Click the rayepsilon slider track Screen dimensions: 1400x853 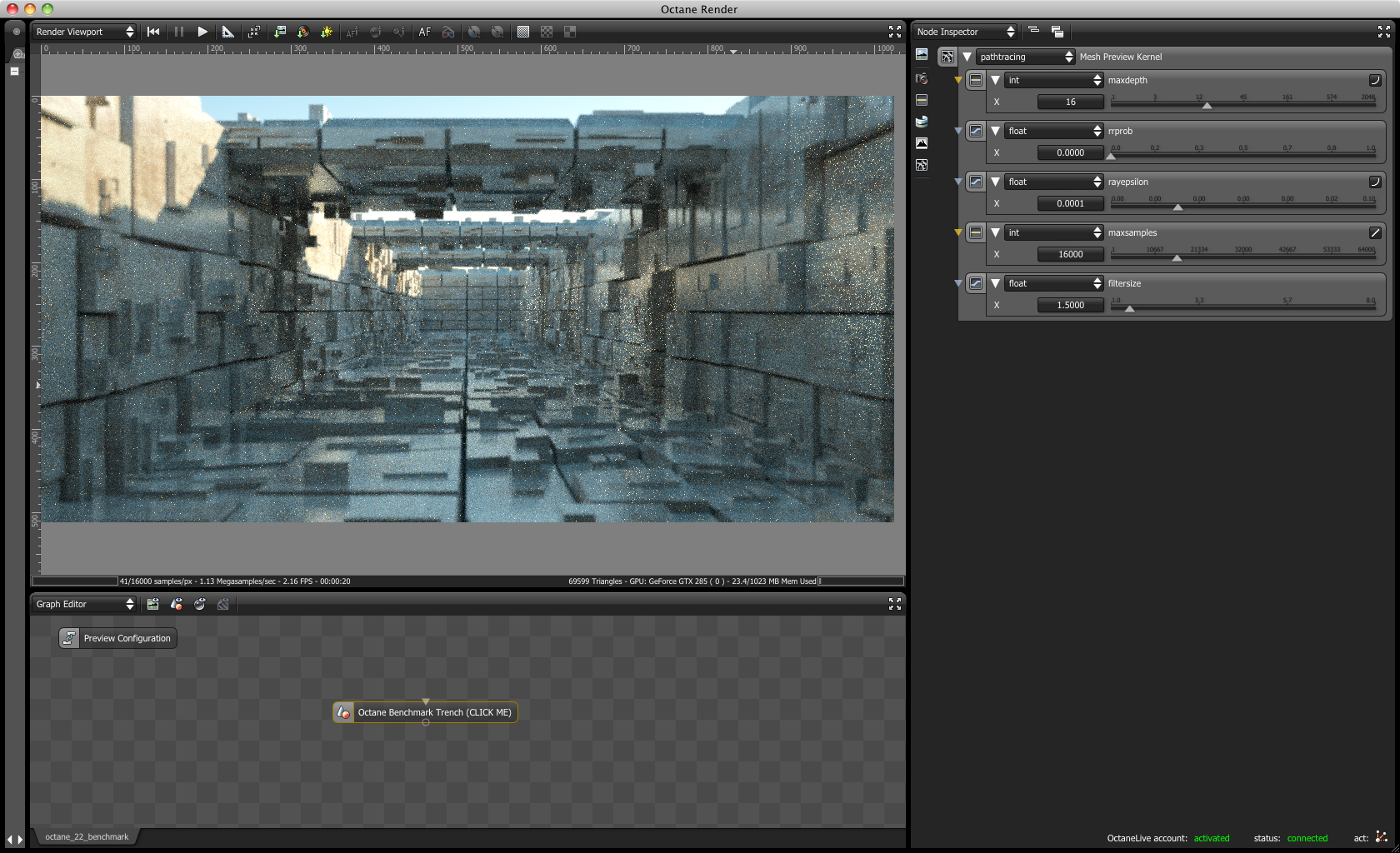(x=1243, y=206)
